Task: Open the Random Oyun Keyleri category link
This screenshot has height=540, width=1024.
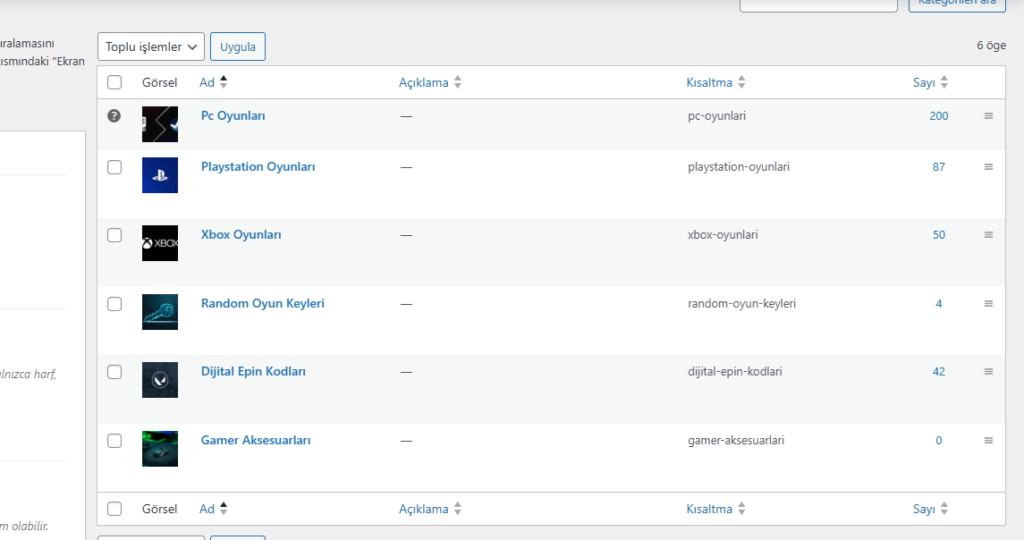Action: point(262,303)
